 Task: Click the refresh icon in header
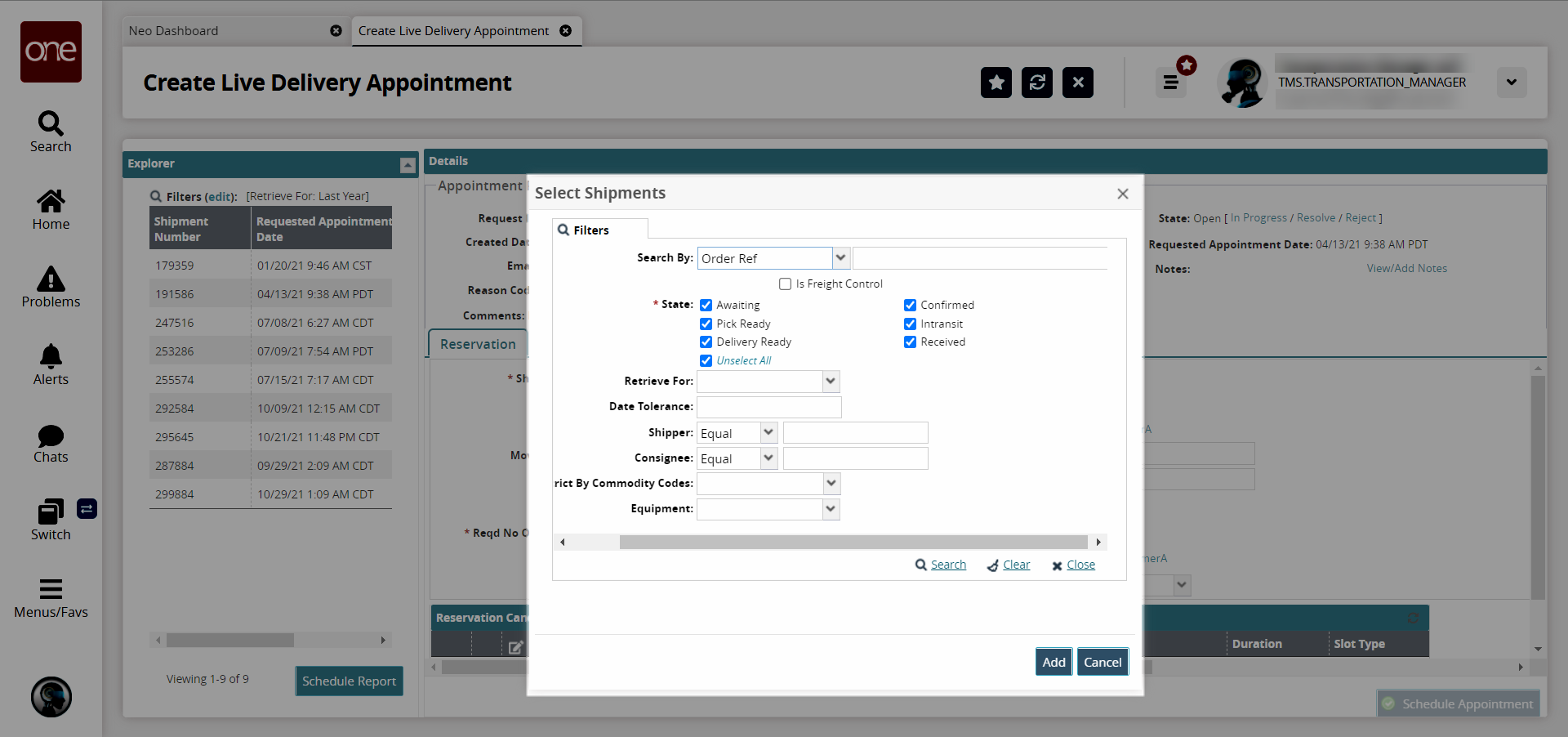(1036, 83)
